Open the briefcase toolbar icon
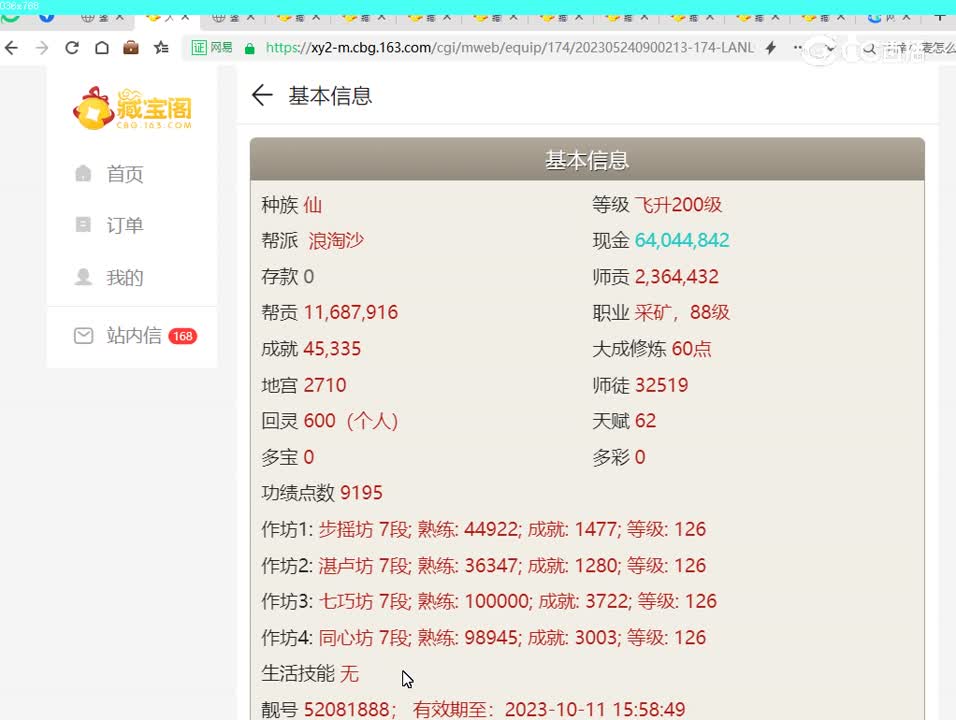This screenshot has width=956, height=720. click(131, 48)
